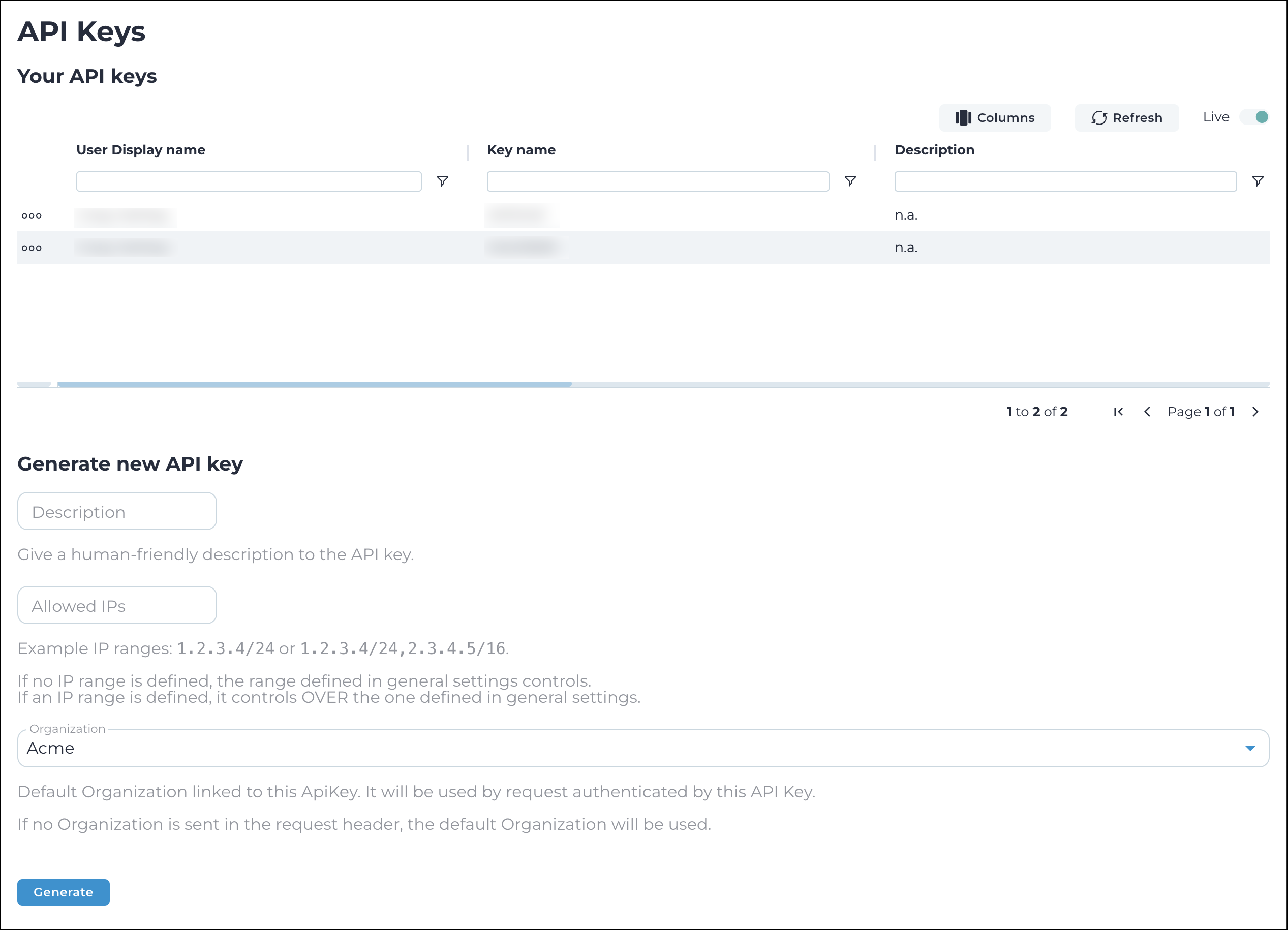This screenshot has height=930, width=1288.
Task: Go to the next page
Action: (x=1255, y=412)
